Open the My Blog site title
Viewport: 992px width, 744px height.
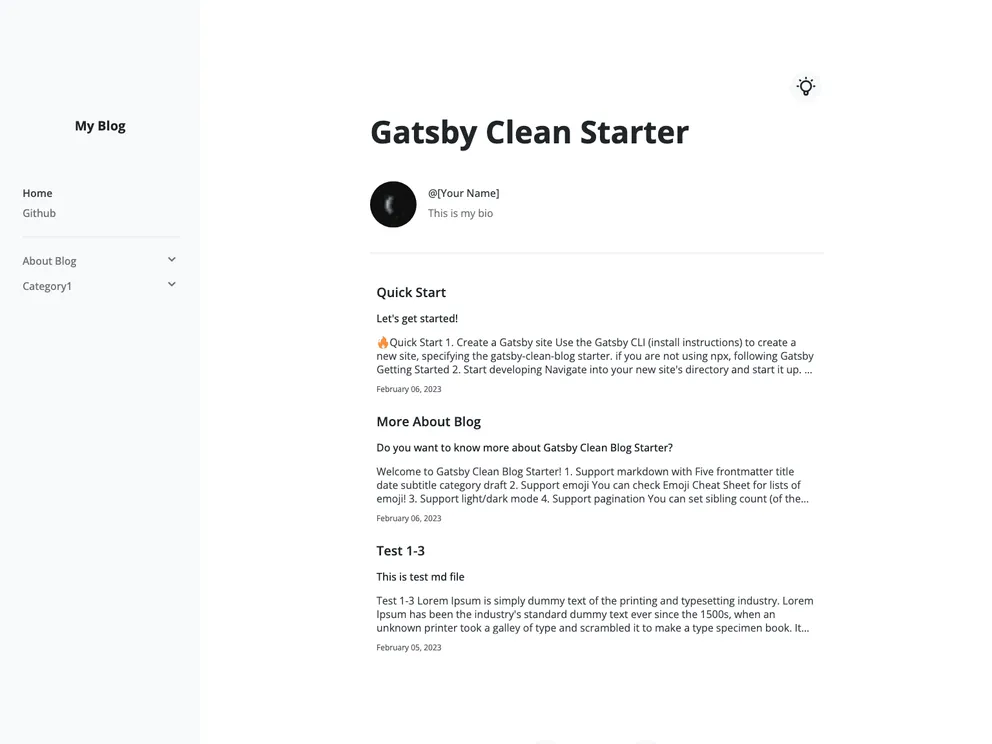coord(100,125)
